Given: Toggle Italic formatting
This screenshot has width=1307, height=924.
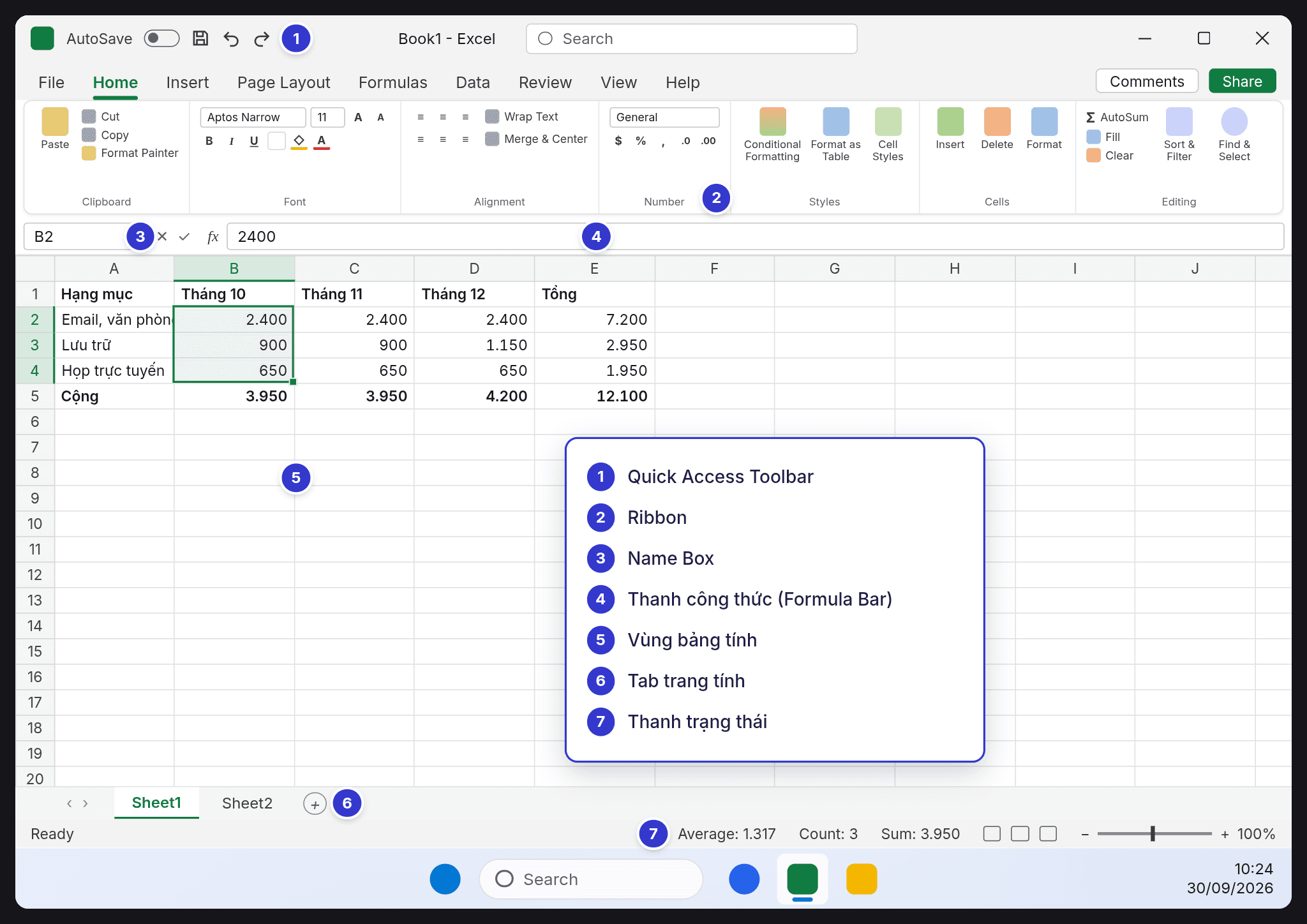Looking at the screenshot, I should (x=231, y=141).
